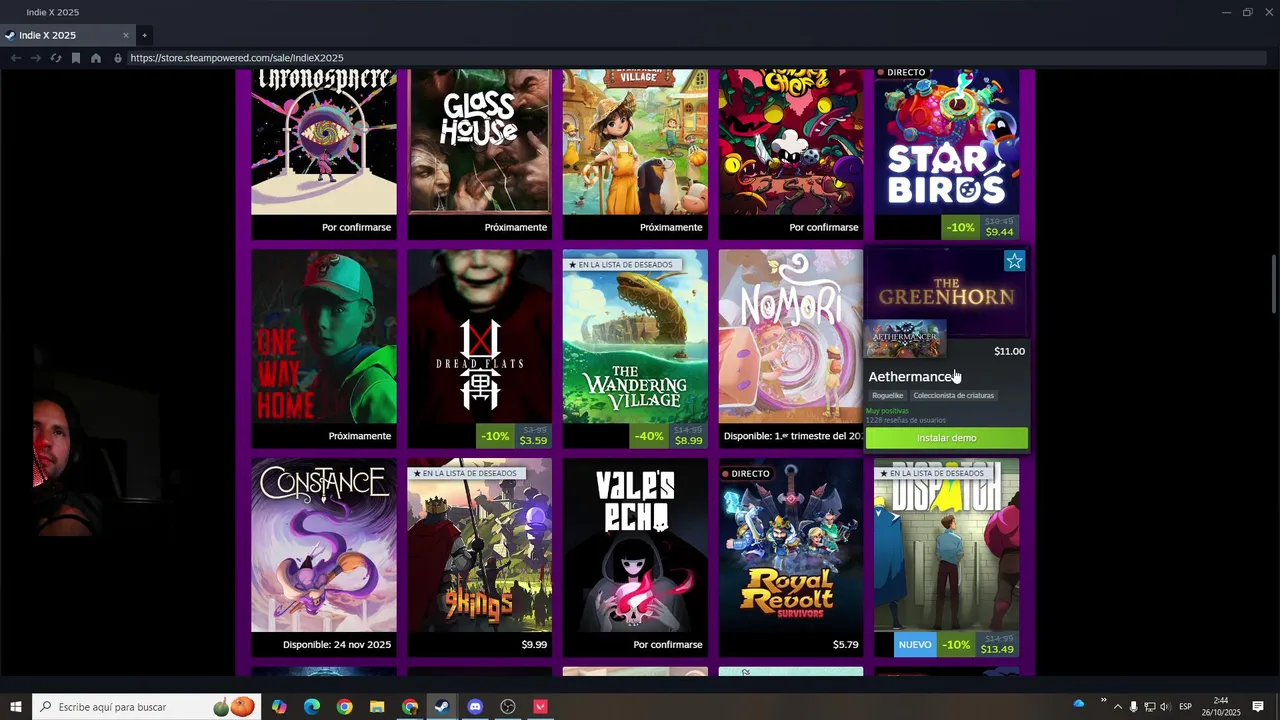
Task: Go forward with the forward arrow
Action: point(36,58)
